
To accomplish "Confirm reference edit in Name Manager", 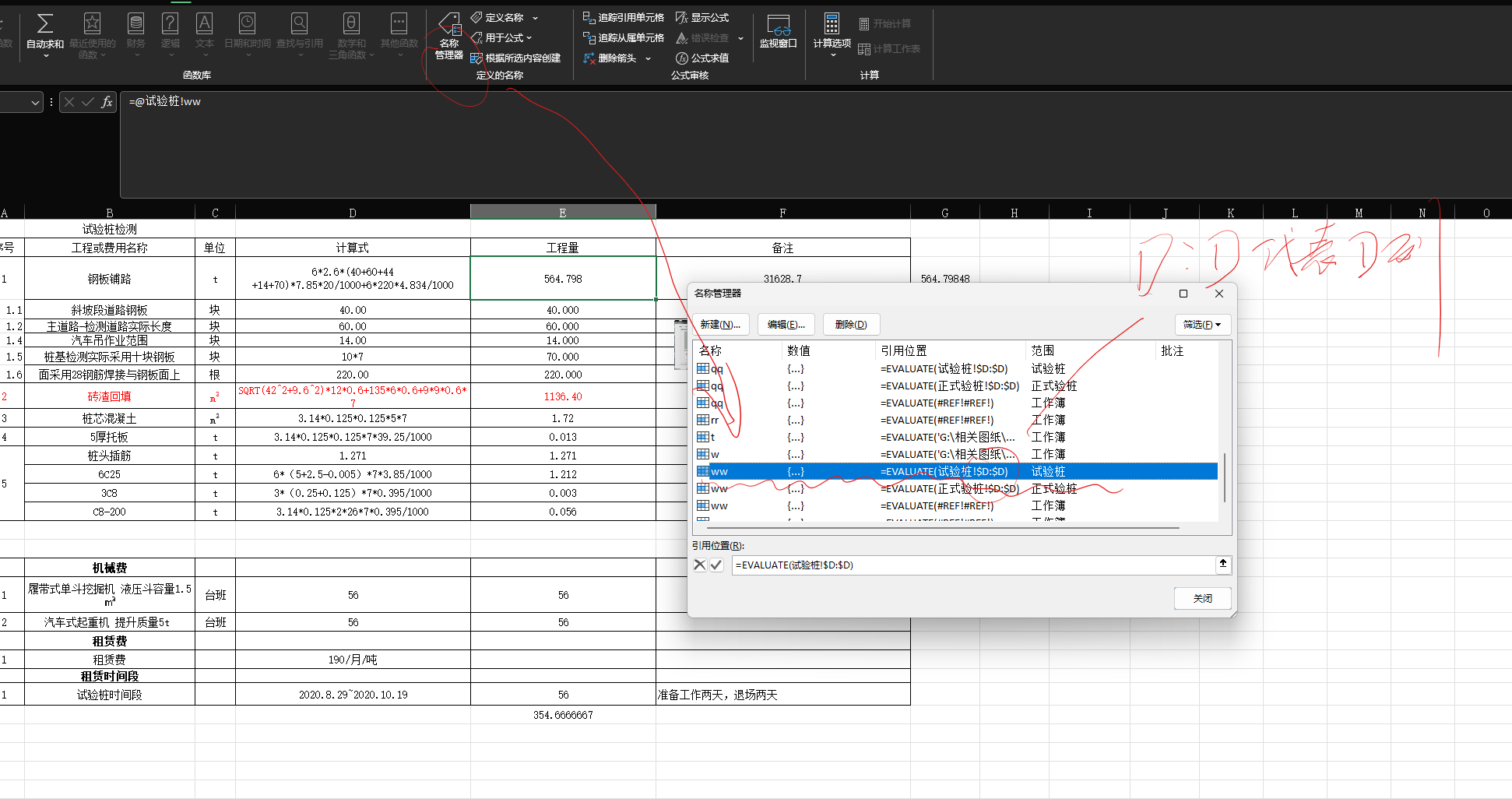I will pos(716,565).
